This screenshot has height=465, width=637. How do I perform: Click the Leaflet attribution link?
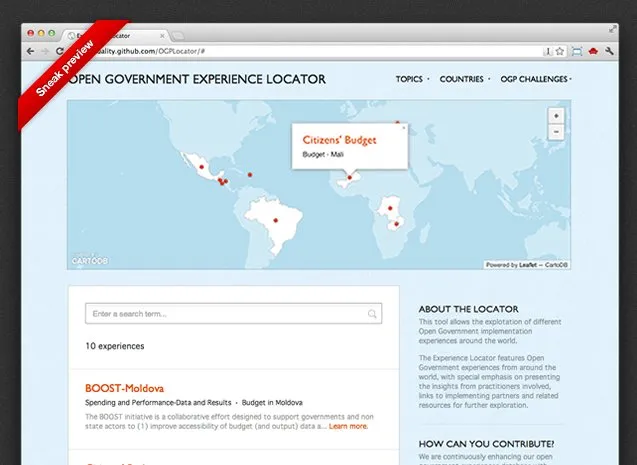527,265
